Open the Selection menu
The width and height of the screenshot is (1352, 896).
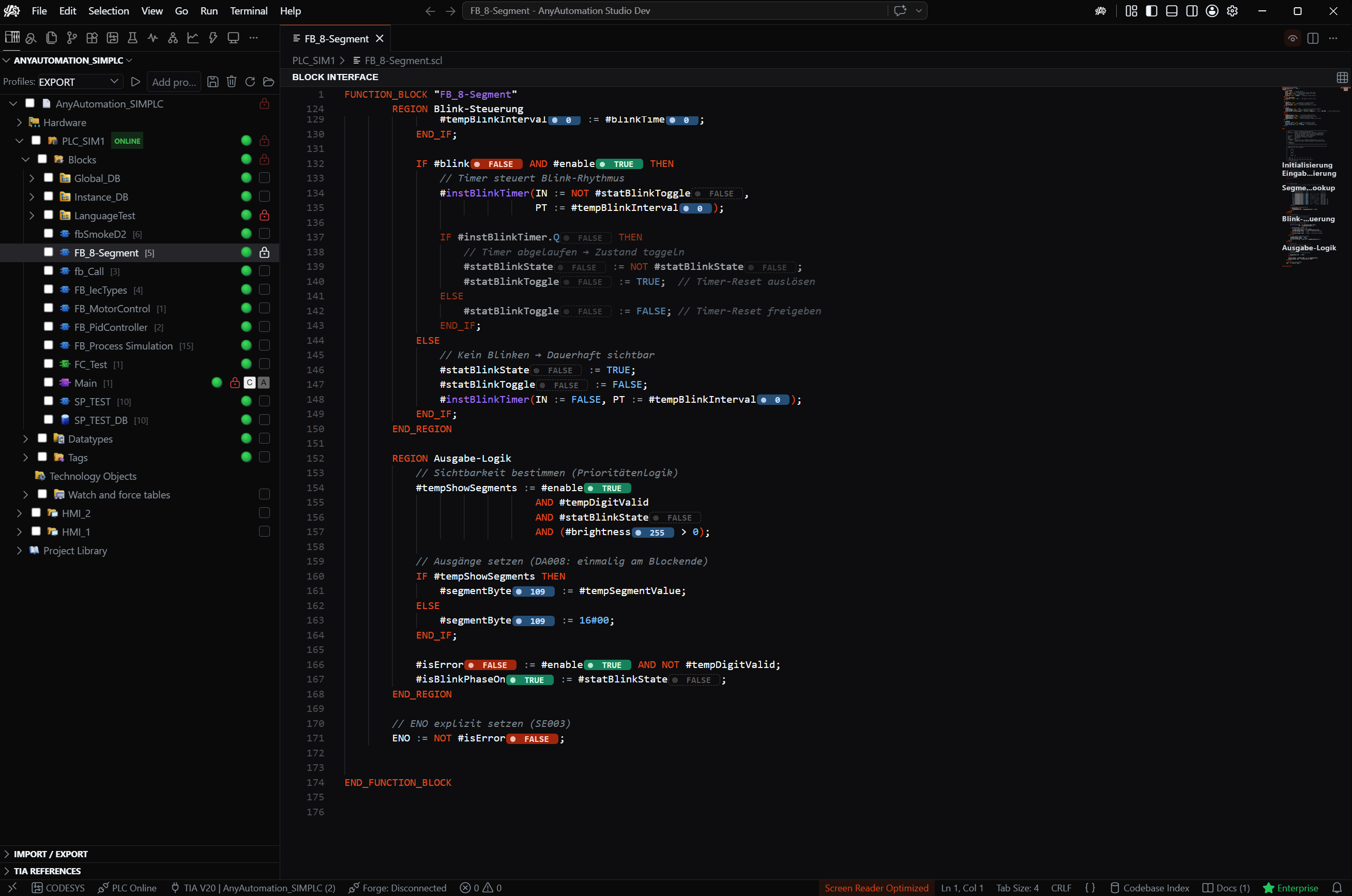pyautogui.click(x=109, y=11)
